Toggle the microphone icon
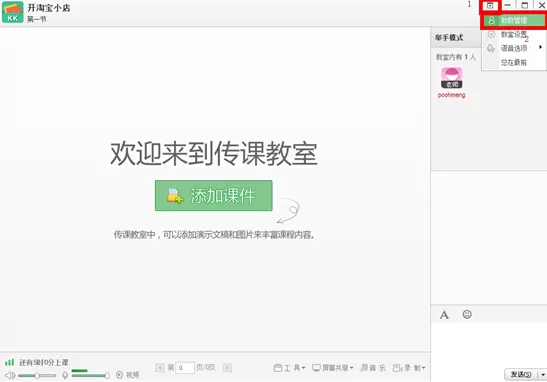 pos(65,375)
